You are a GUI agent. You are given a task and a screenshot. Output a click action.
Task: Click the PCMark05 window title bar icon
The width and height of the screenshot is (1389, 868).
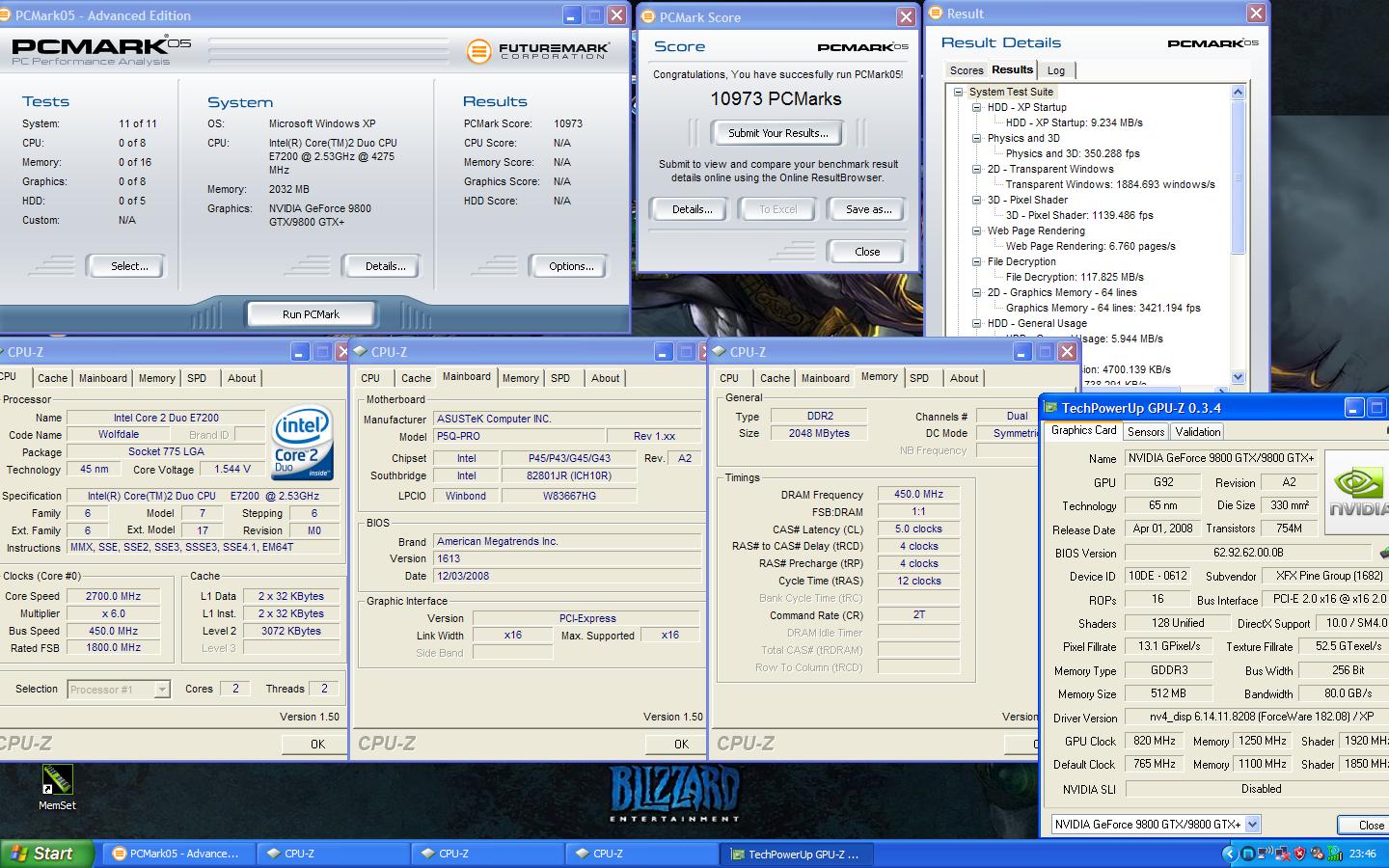tap(7, 15)
